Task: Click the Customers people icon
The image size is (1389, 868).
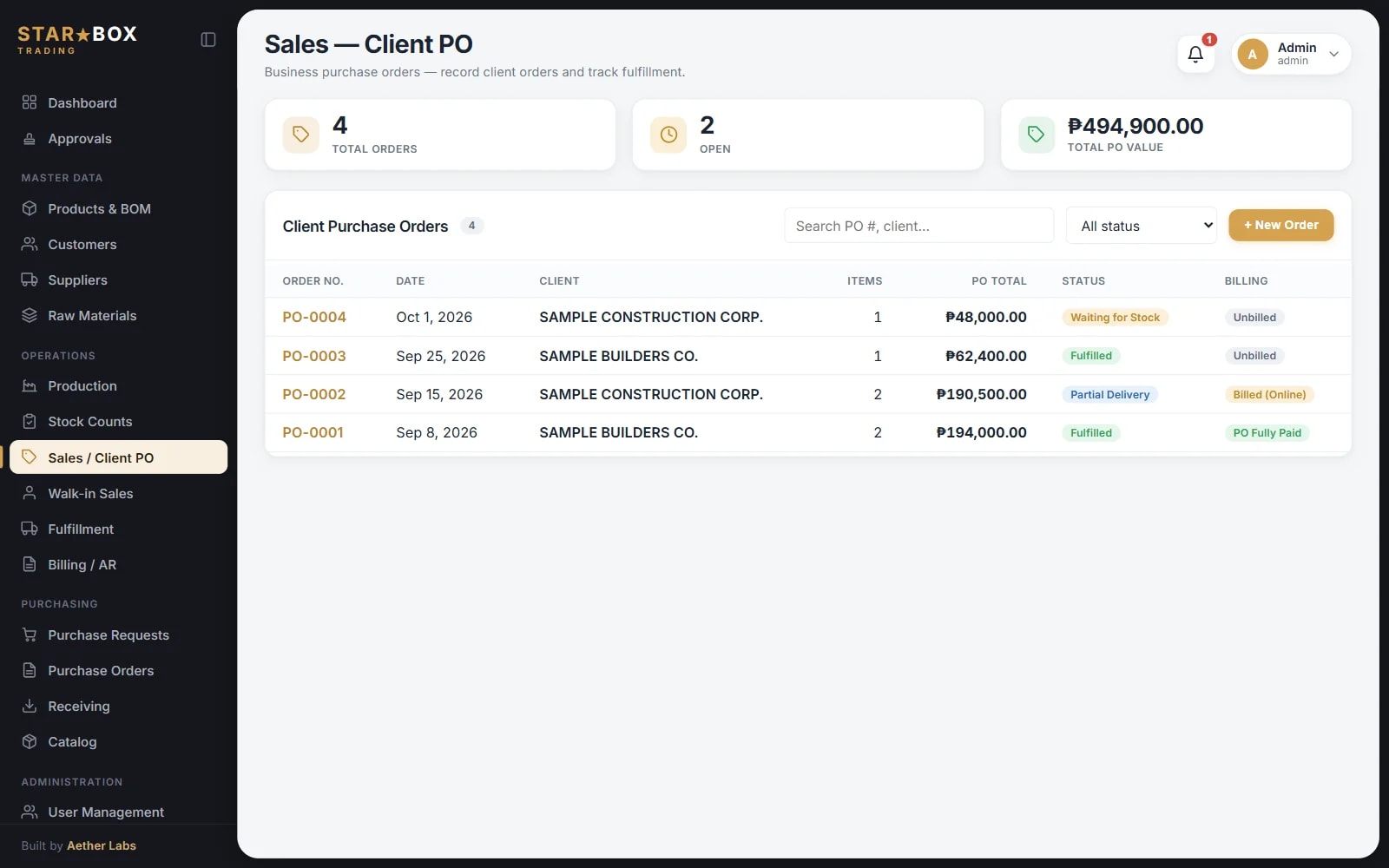Action: [x=30, y=244]
